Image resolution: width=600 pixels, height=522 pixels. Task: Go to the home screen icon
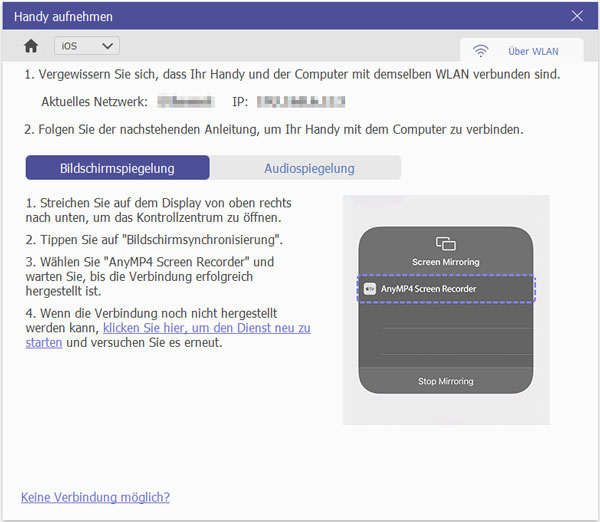point(31,46)
